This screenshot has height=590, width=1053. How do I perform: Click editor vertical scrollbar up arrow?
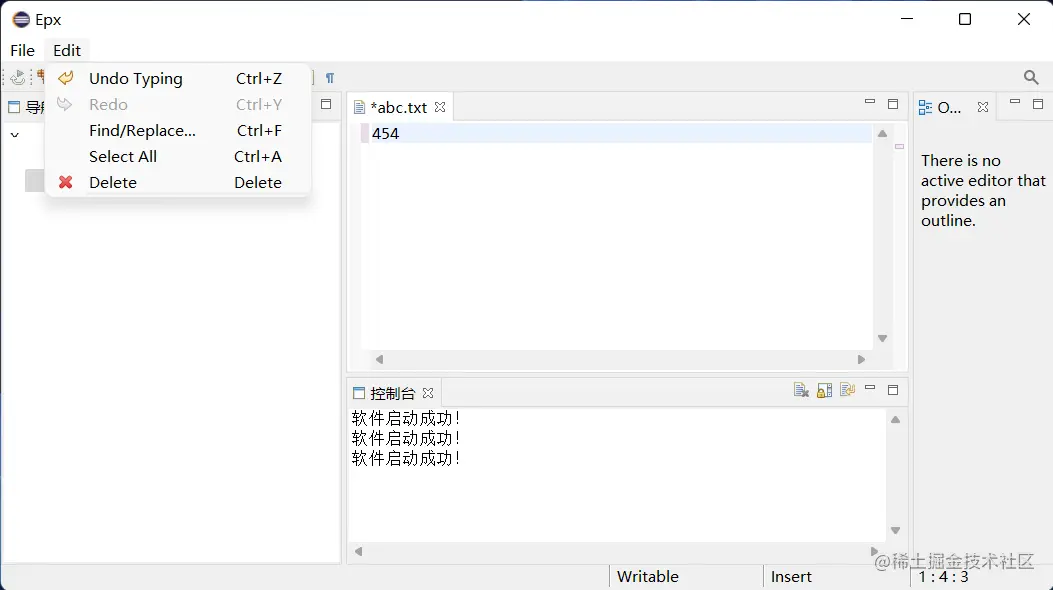point(882,134)
